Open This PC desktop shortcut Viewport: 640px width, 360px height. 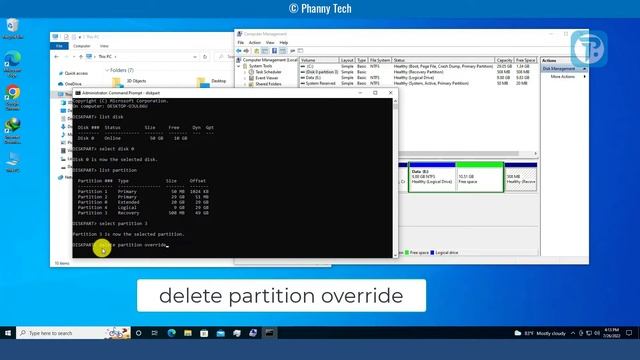point(13,162)
